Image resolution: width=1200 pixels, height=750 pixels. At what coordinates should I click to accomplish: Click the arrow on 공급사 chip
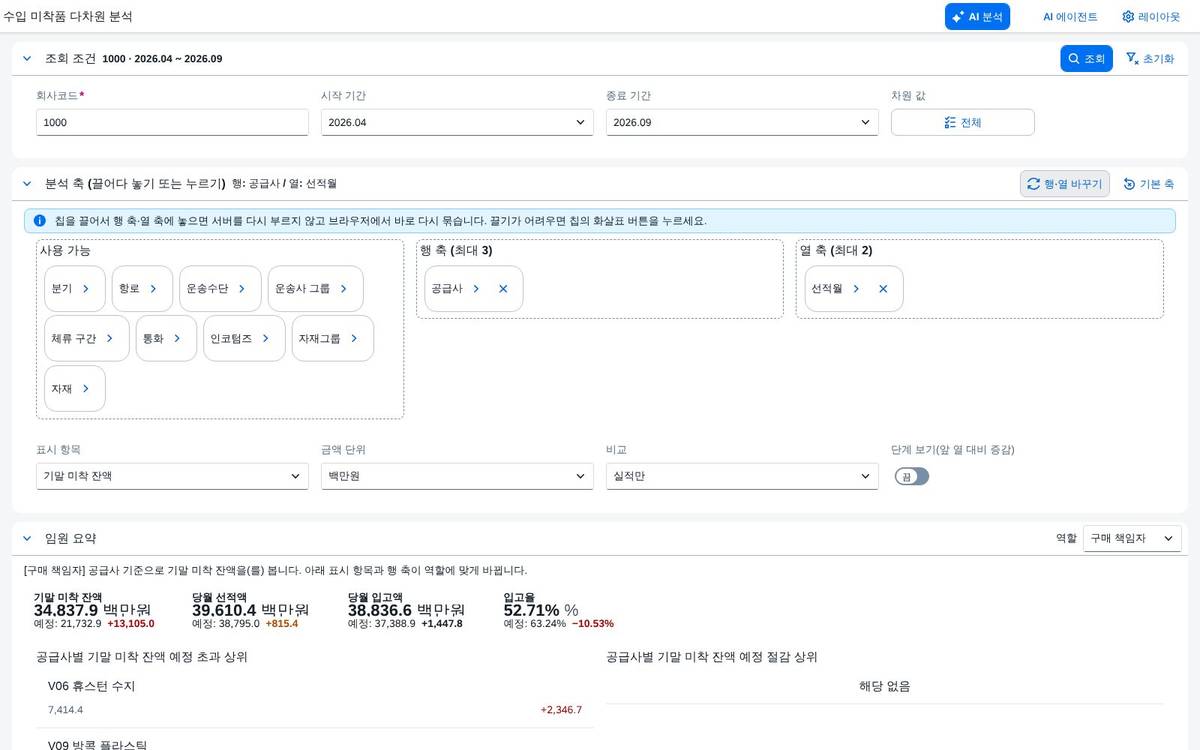point(476,288)
